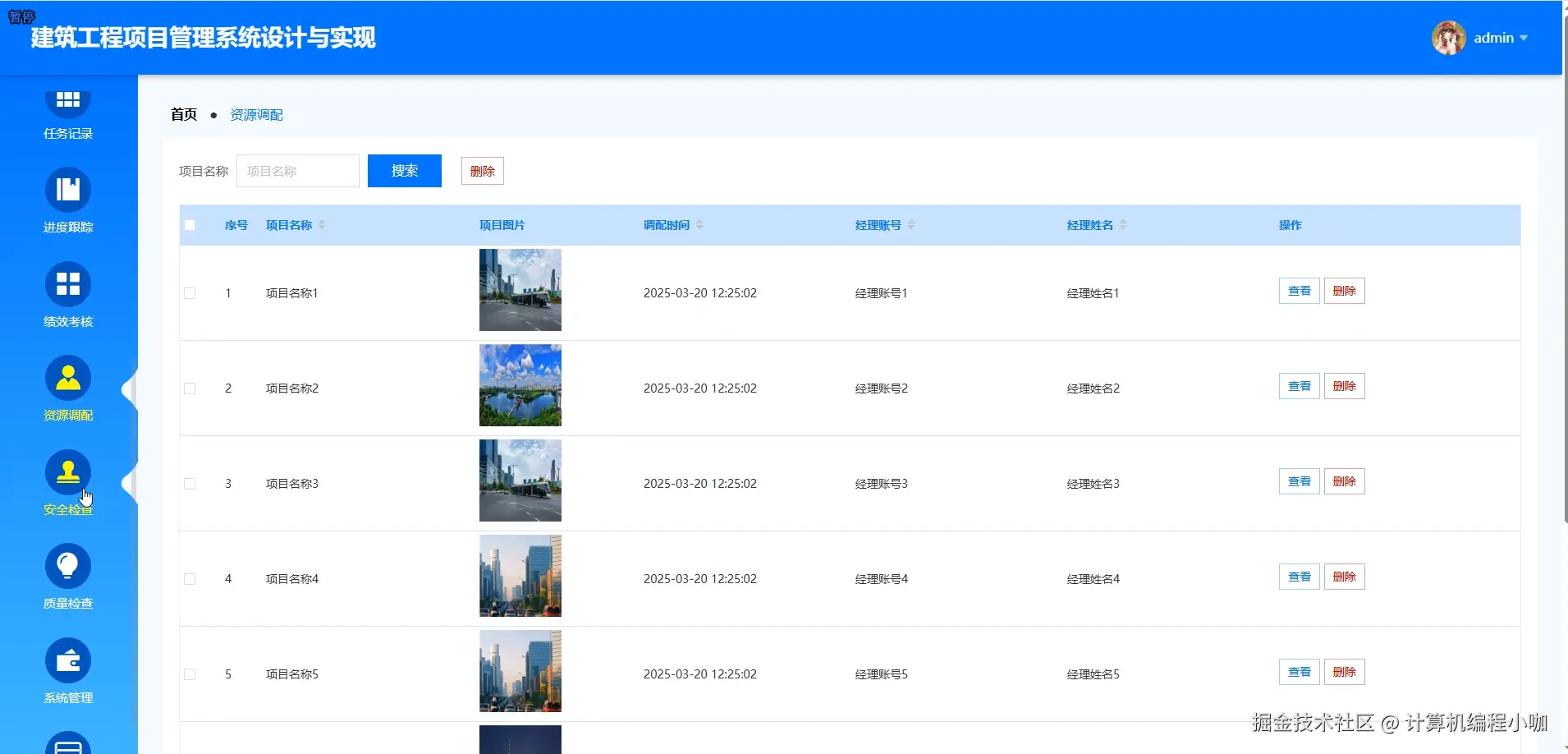Viewport: 1568px width, 754px height.
Task: Select 进度跟踪 menu label
Action: [x=68, y=228]
